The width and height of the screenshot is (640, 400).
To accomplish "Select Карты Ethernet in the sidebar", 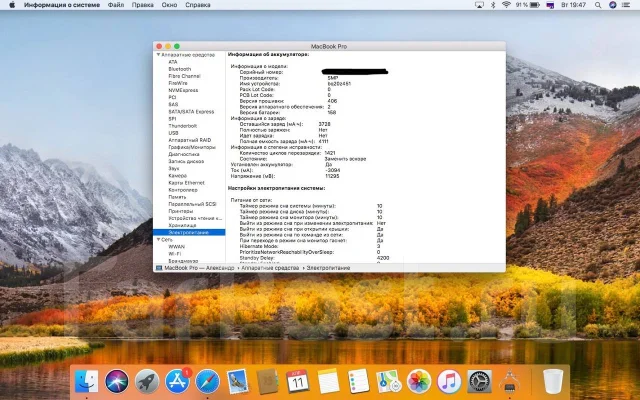I will point(187,182).
